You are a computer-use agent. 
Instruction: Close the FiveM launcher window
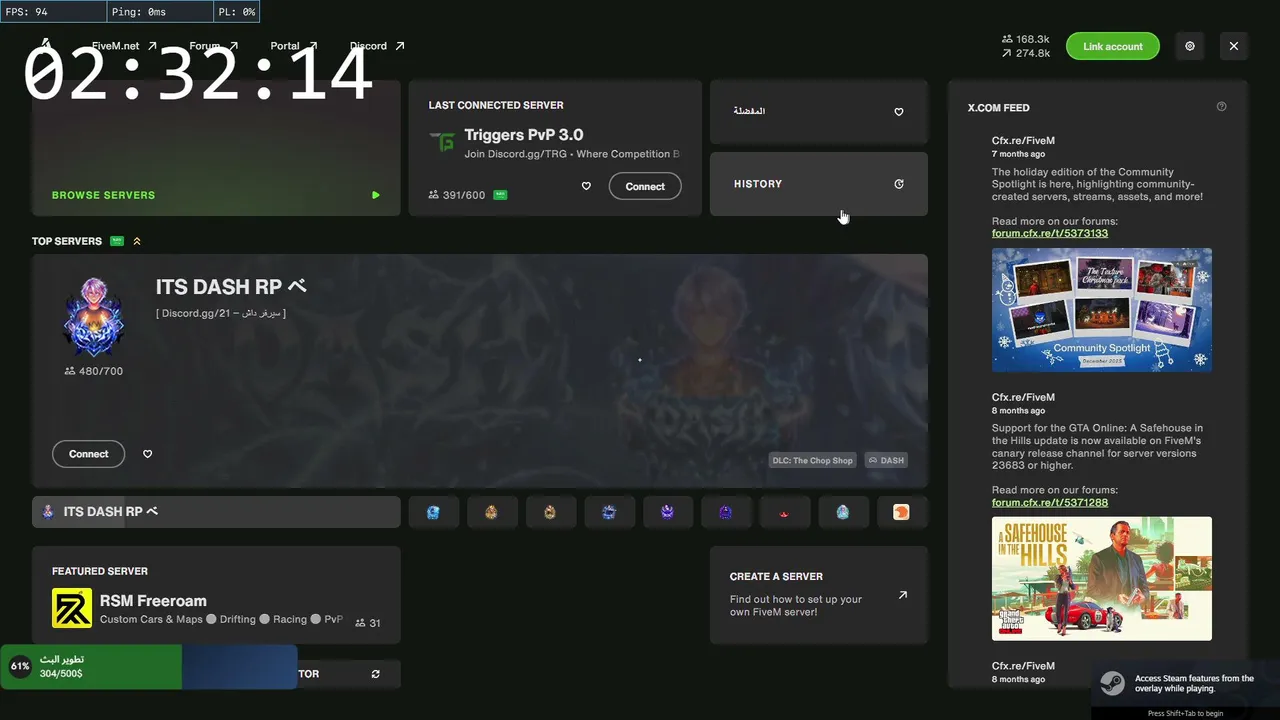(x=1234, y=46)
